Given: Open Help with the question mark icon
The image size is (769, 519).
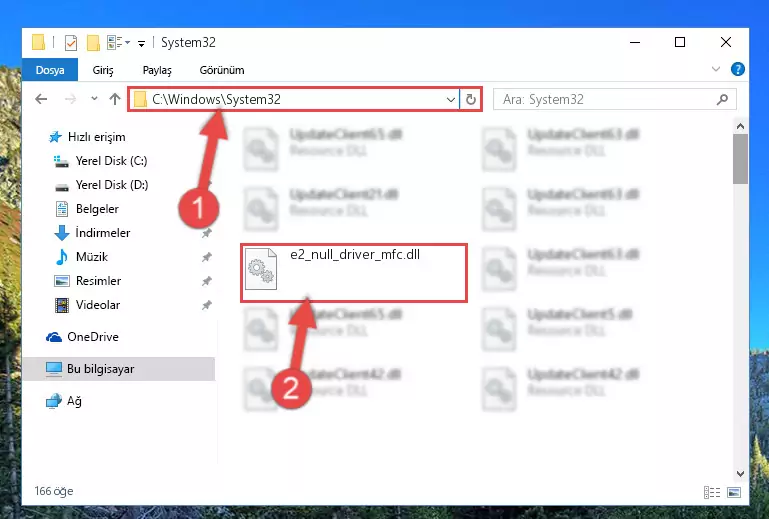Looking at the screenshot, I should [737, 69].
